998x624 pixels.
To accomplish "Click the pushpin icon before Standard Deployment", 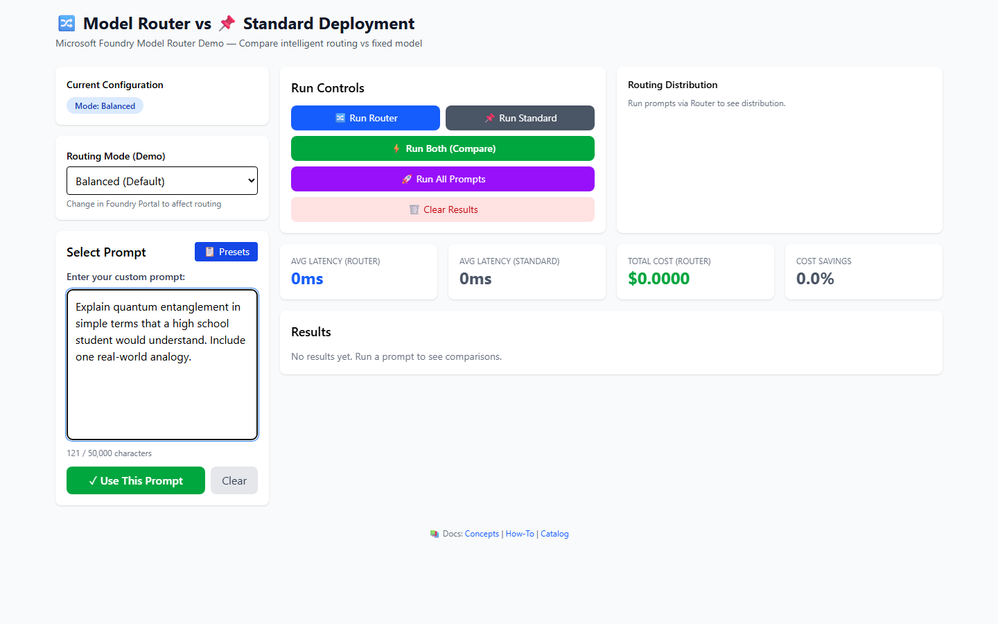I will (227, 24).
